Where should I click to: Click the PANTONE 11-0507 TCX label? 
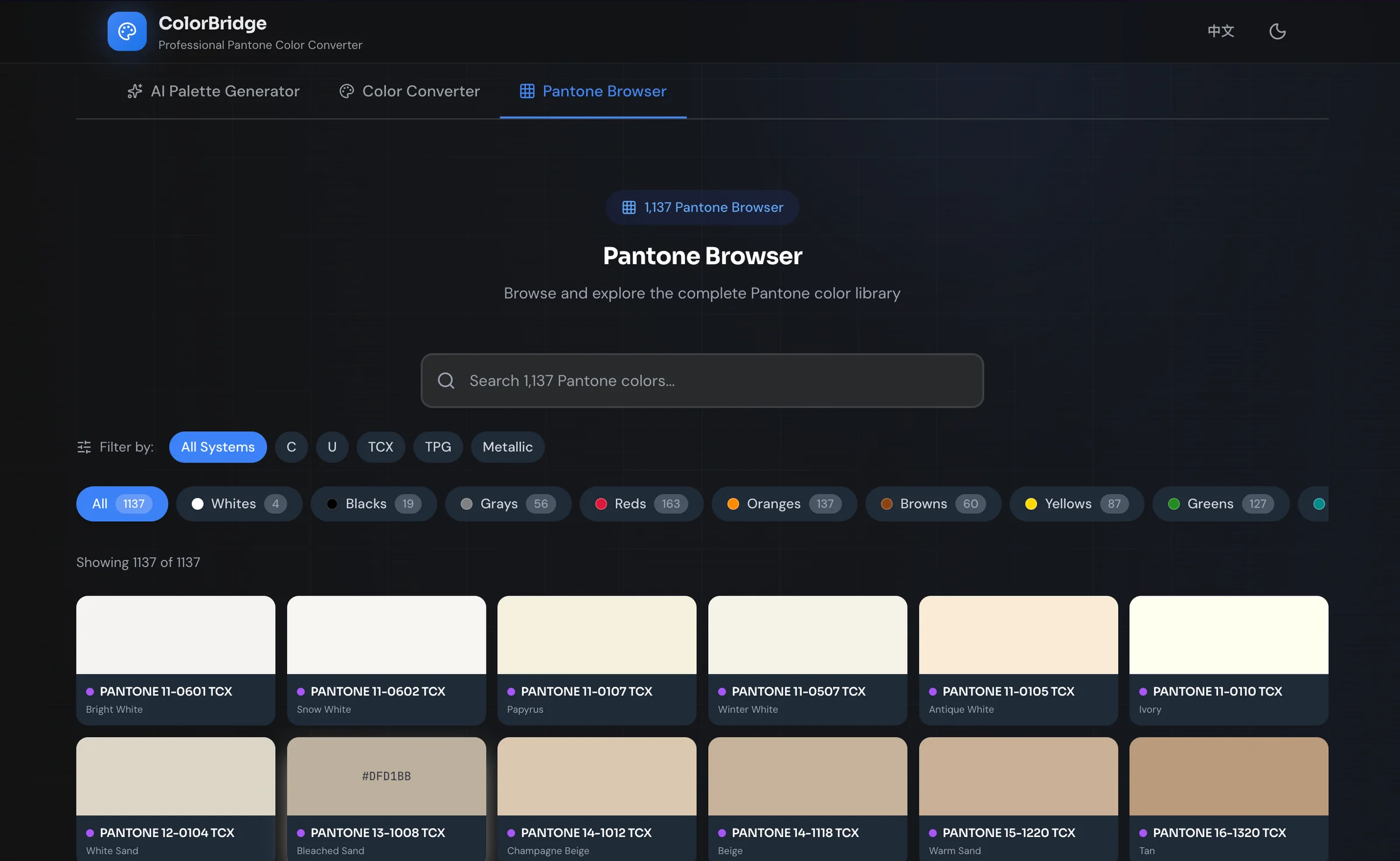click(799, 691)
